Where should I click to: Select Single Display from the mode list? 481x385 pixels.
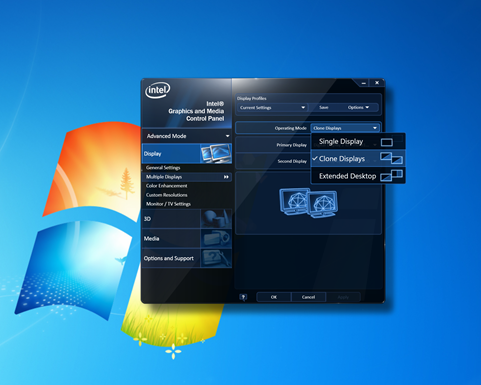click(x=358, y=142)
